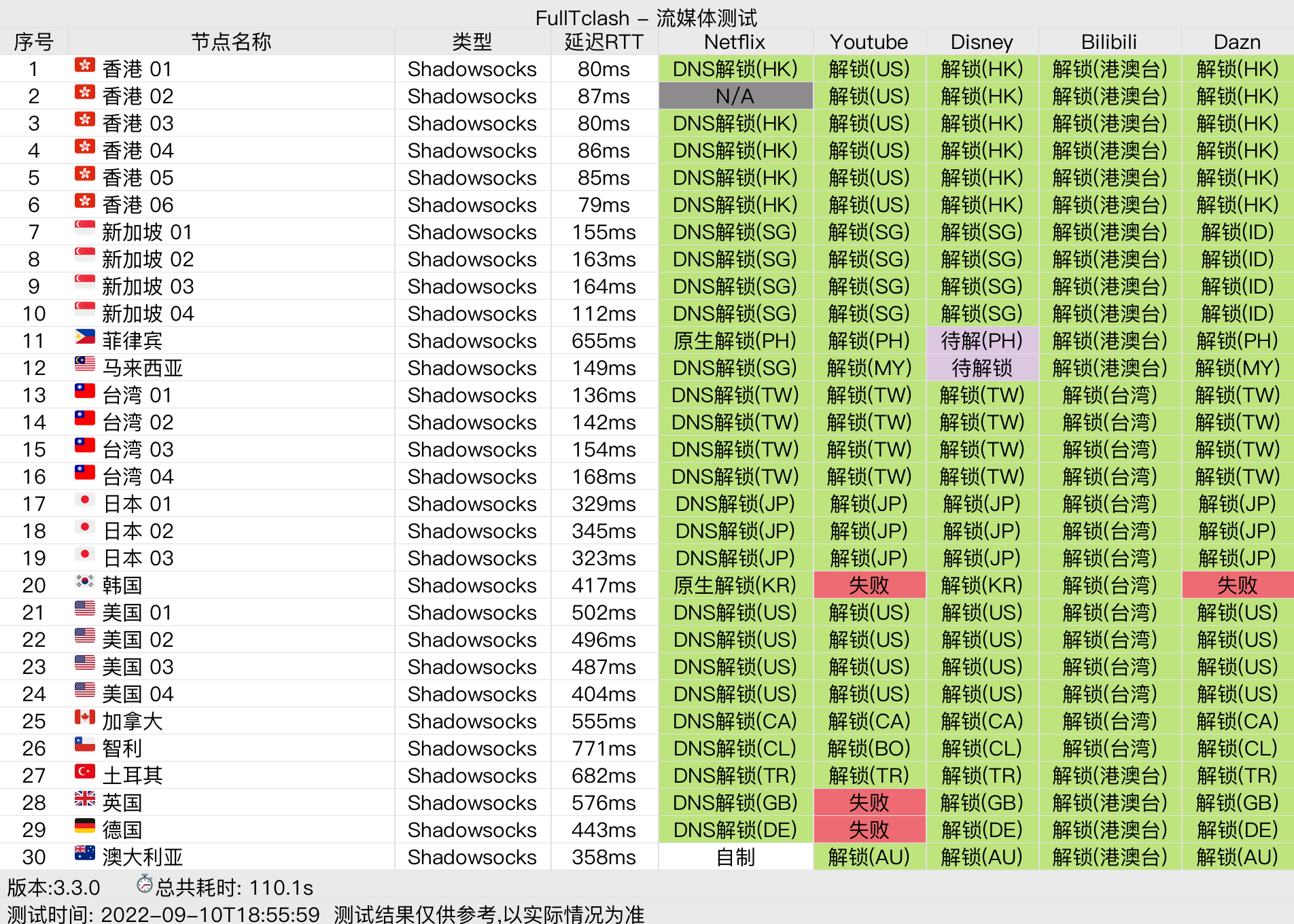Click the 解锁(AU) Disney cell for 澳大利亚
Screen dimensions: 1294x924
982,857
